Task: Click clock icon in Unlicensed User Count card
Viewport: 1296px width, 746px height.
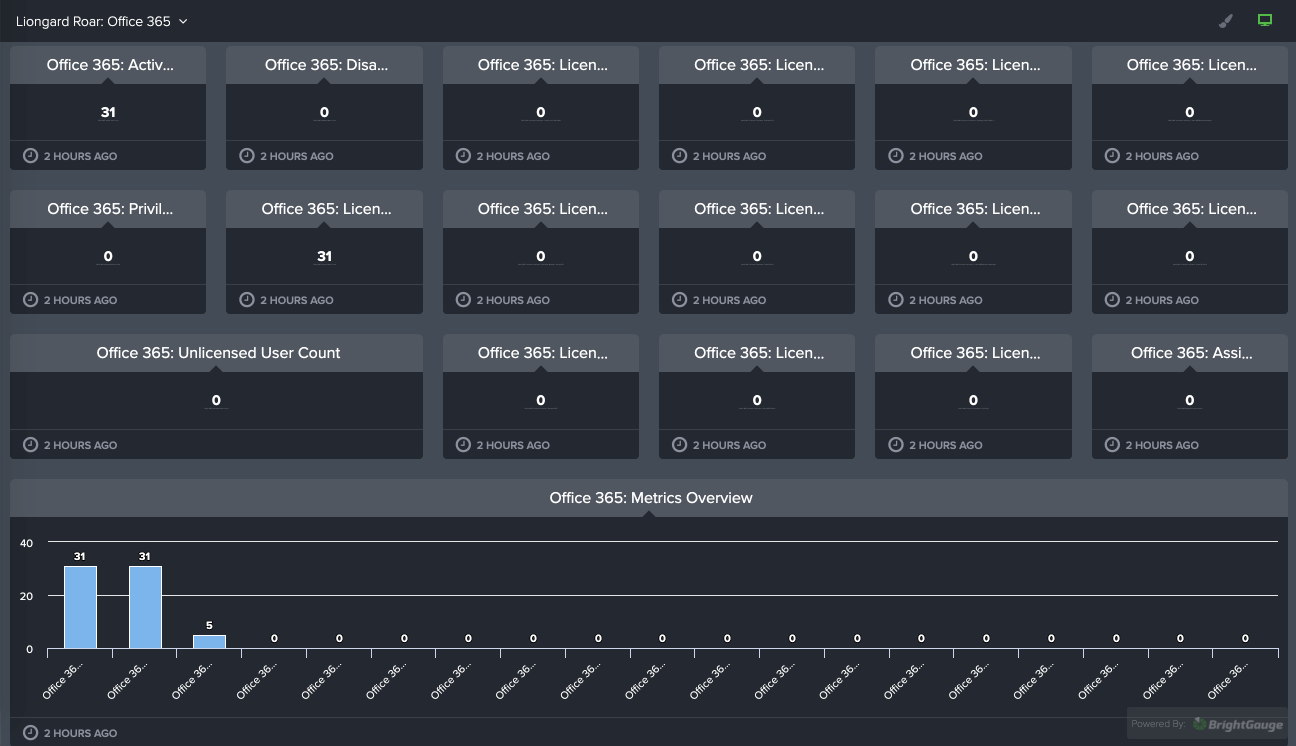Action: click(x=30, y=444)
